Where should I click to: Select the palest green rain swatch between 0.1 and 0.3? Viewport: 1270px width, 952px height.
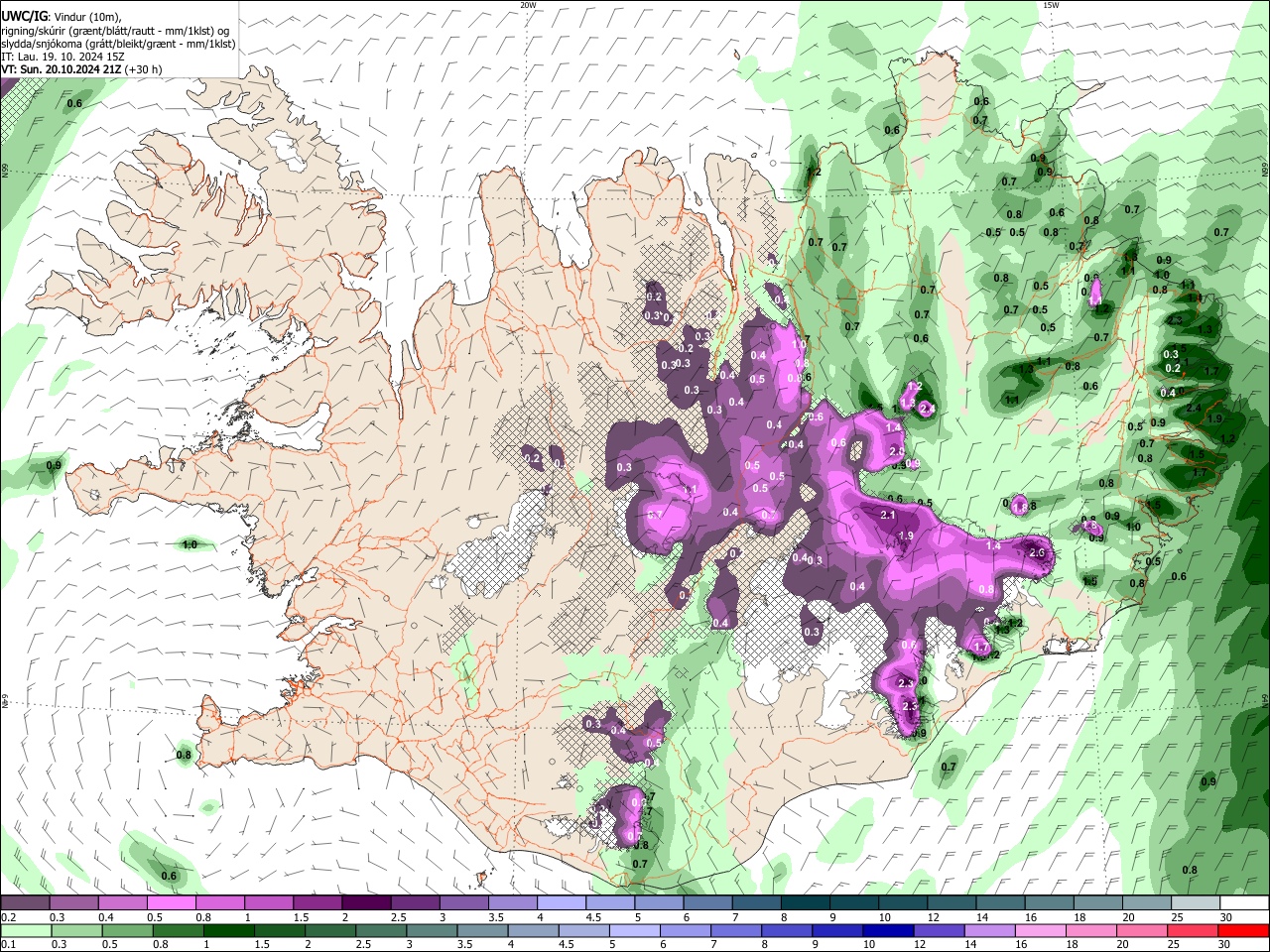click(26, 930)
